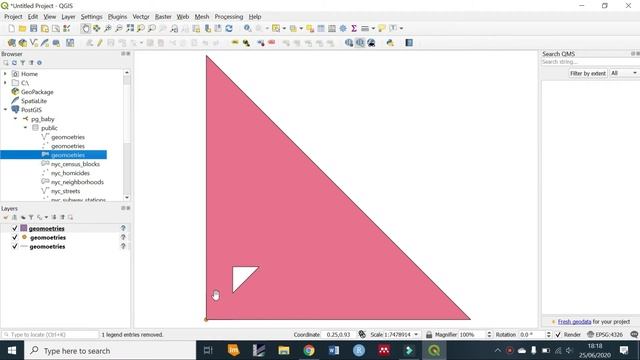Open the measure tool dropdown arrow
The image size is (640, 360).
point(373,28)
